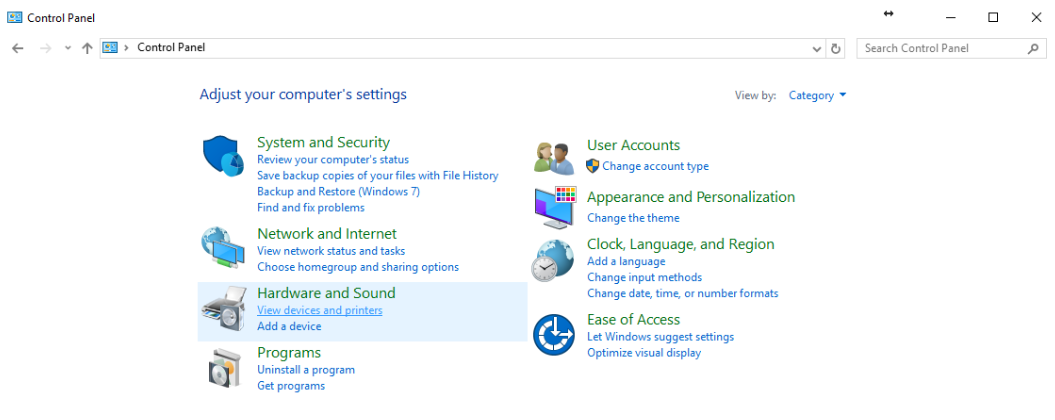The width and height of the screenshot is (1055, 420).
Task: Open Optimize visual display link
Action: pos(644,353)
